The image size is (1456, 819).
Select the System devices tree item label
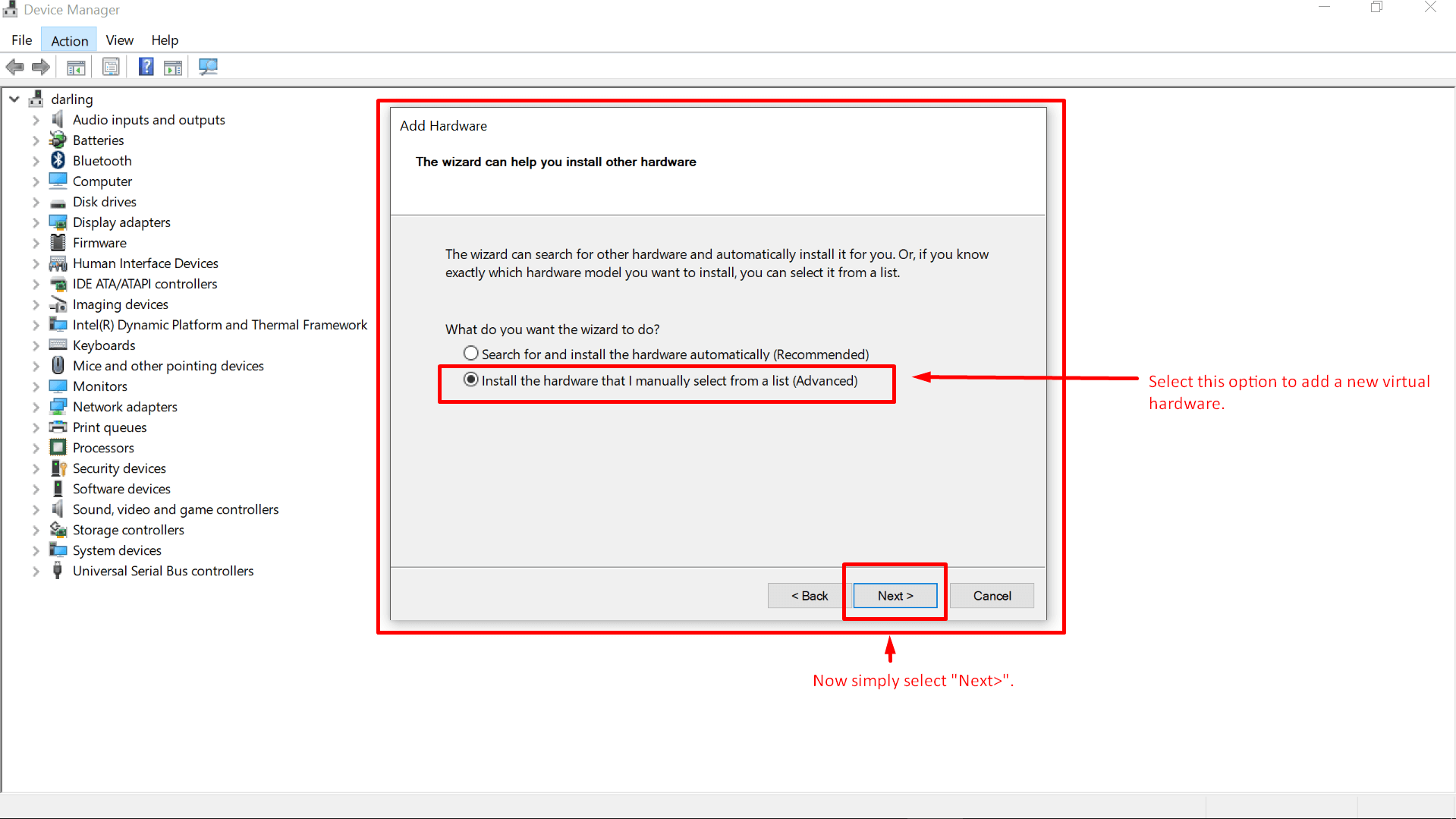tap(117, 550)
